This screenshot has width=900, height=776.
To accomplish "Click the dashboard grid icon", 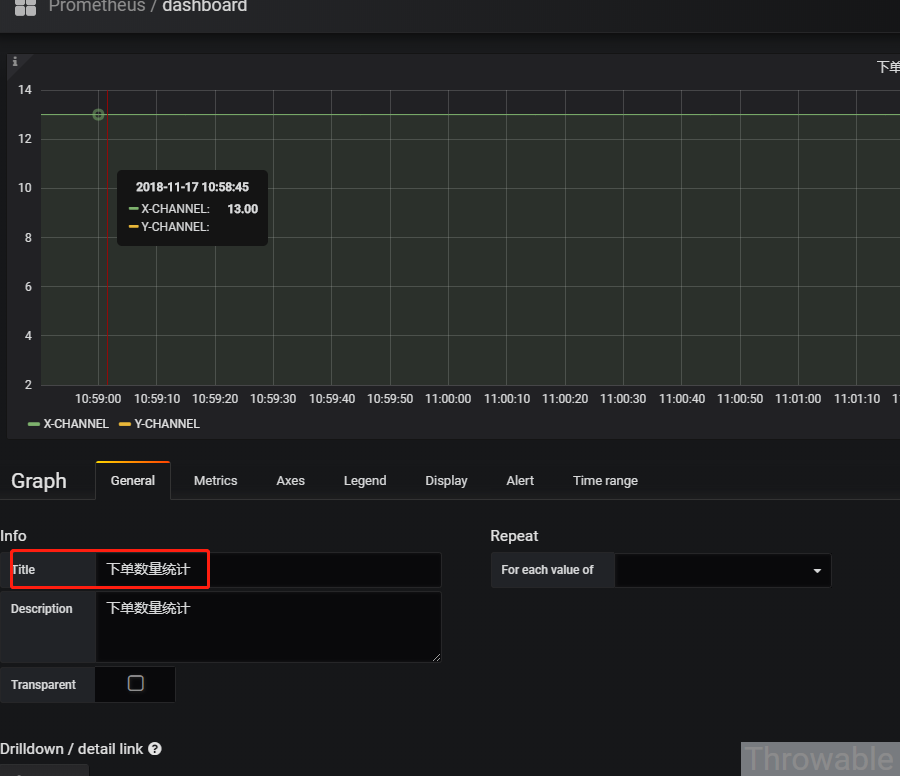I will (25, 7).
